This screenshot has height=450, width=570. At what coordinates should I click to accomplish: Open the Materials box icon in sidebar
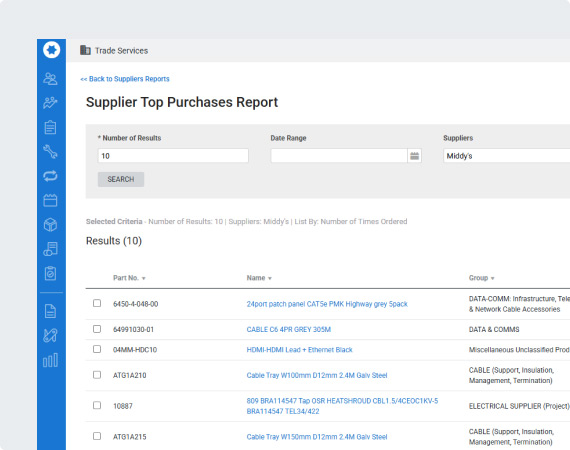tap(51, 225)
